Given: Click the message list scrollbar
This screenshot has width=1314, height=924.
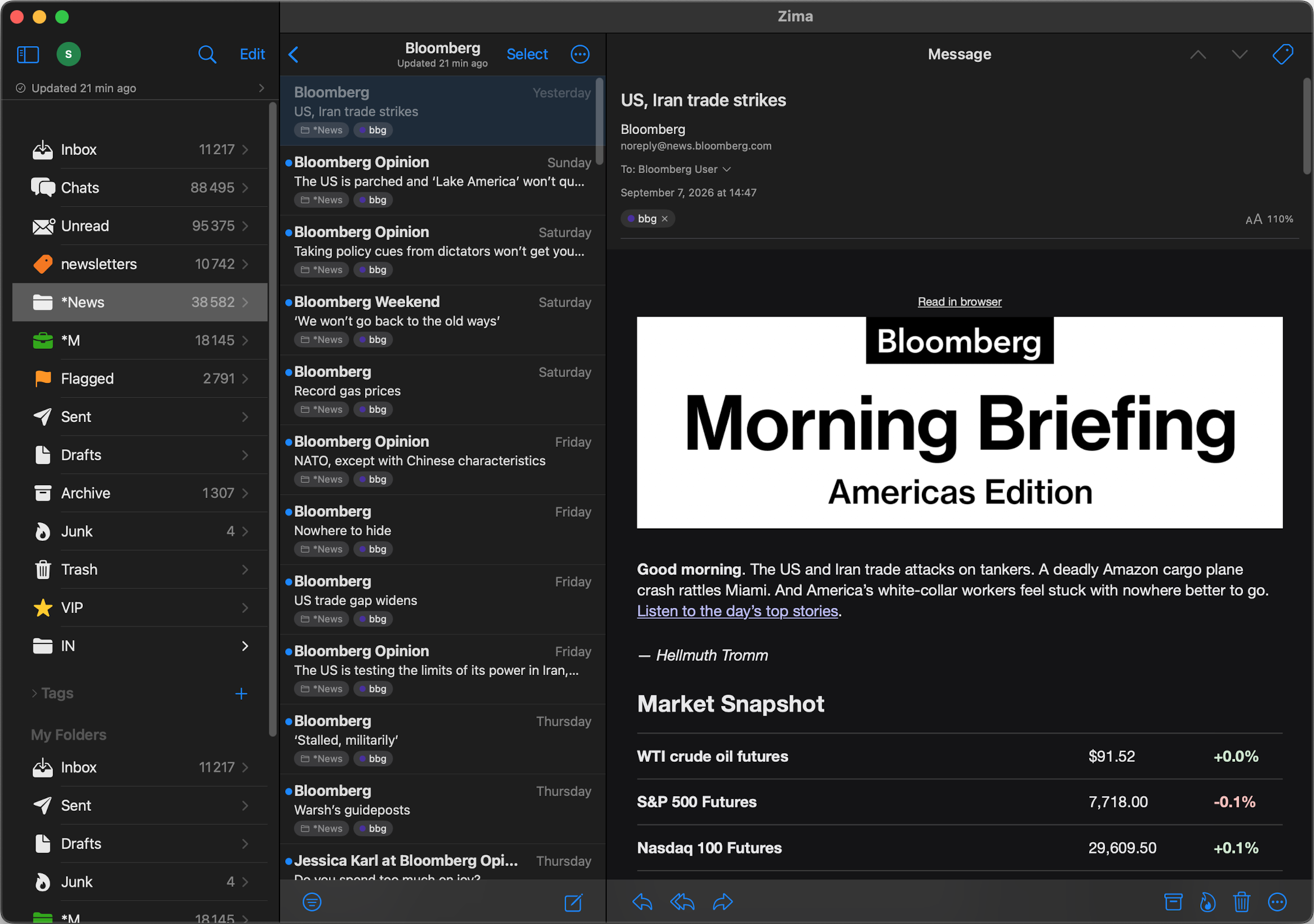Looking at the screenshot, I should click(x=599, y=122).
